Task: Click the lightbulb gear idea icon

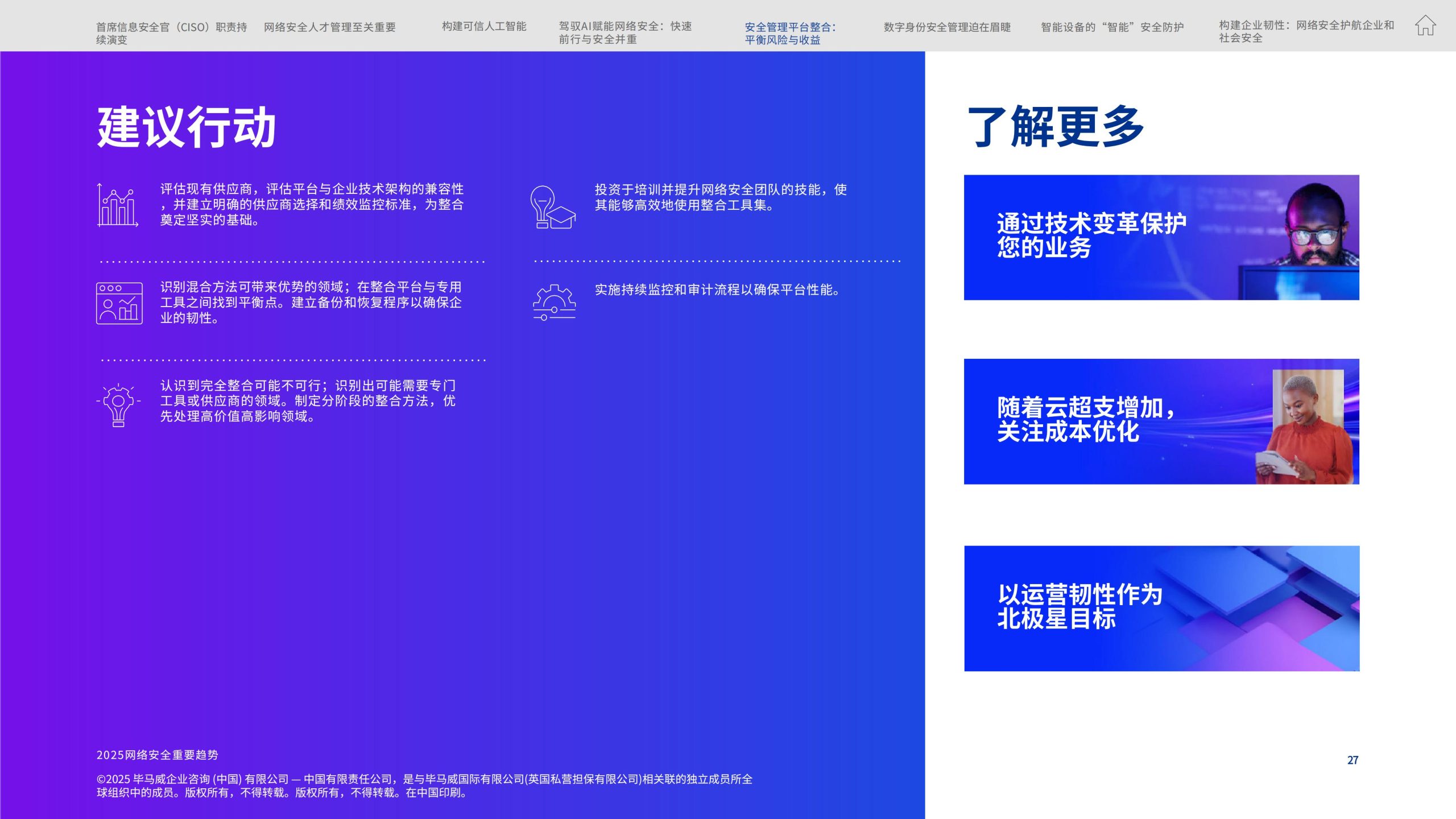Action: tap(118, 404)
